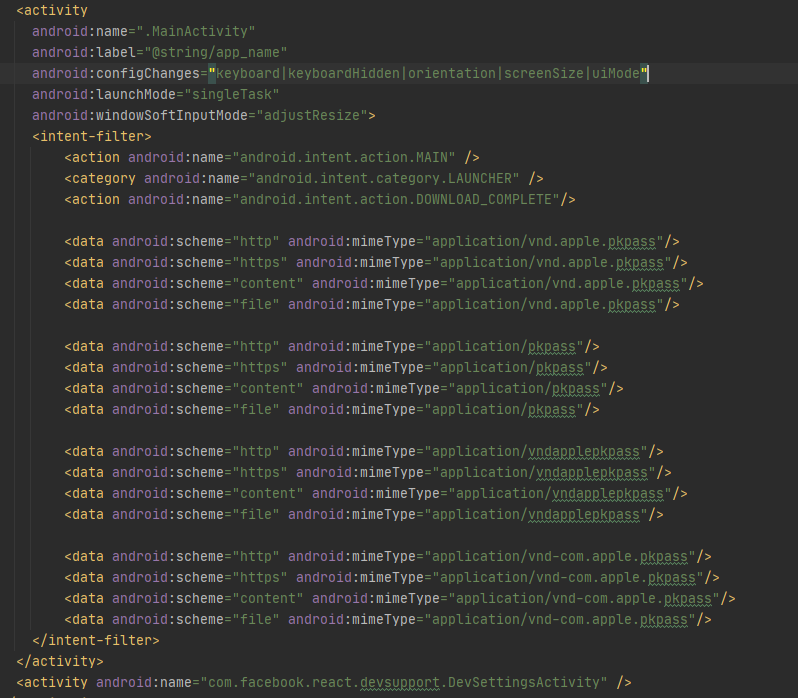This screenshot has height=698, width=798.
Task: Click the opening activity tag with no attributes
Action: (52, 10)
